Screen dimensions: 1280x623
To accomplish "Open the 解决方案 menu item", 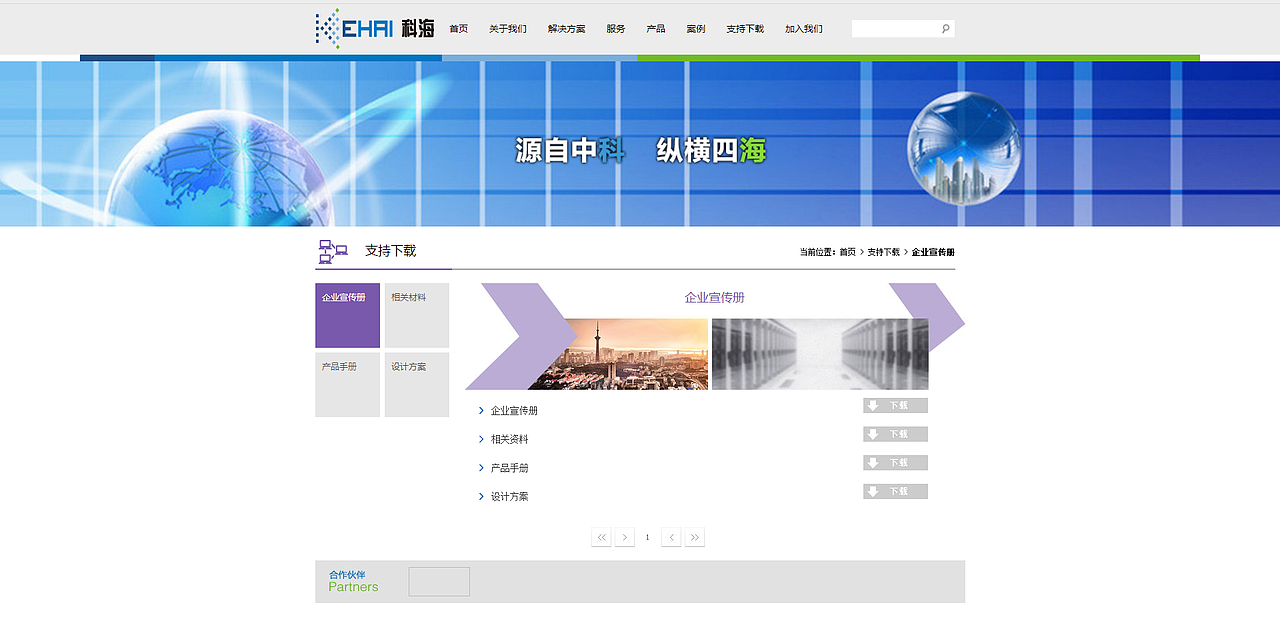I will coord(567,29).
